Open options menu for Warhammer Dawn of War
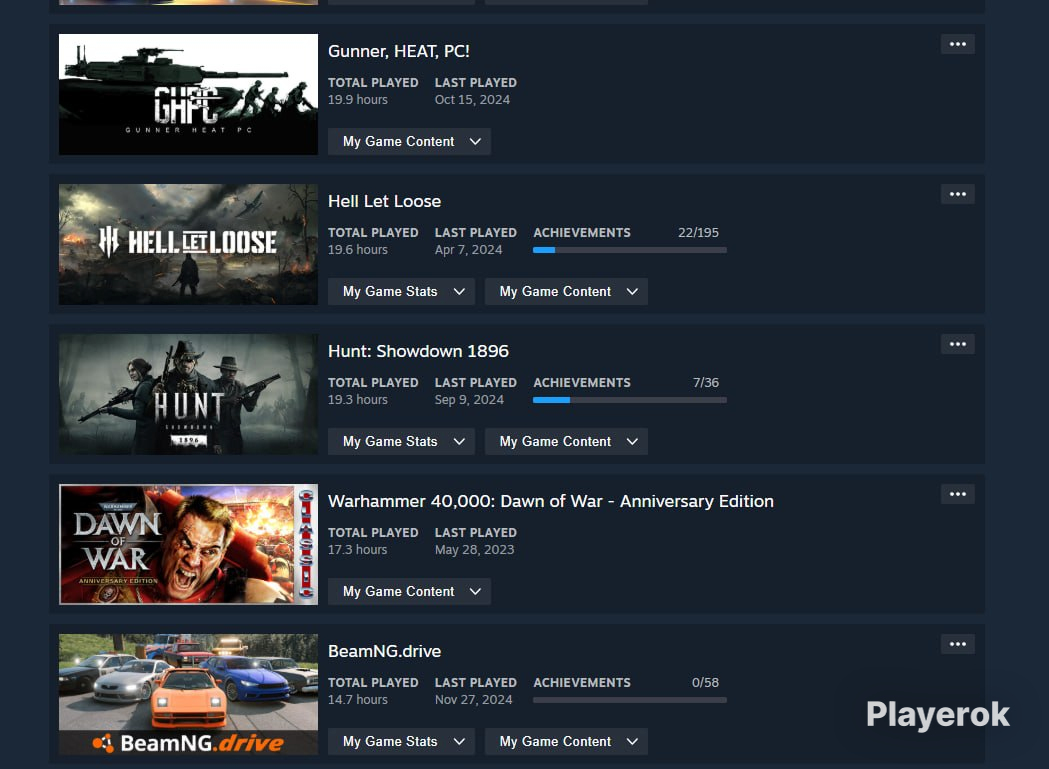1049x769 pixels. 957,494
